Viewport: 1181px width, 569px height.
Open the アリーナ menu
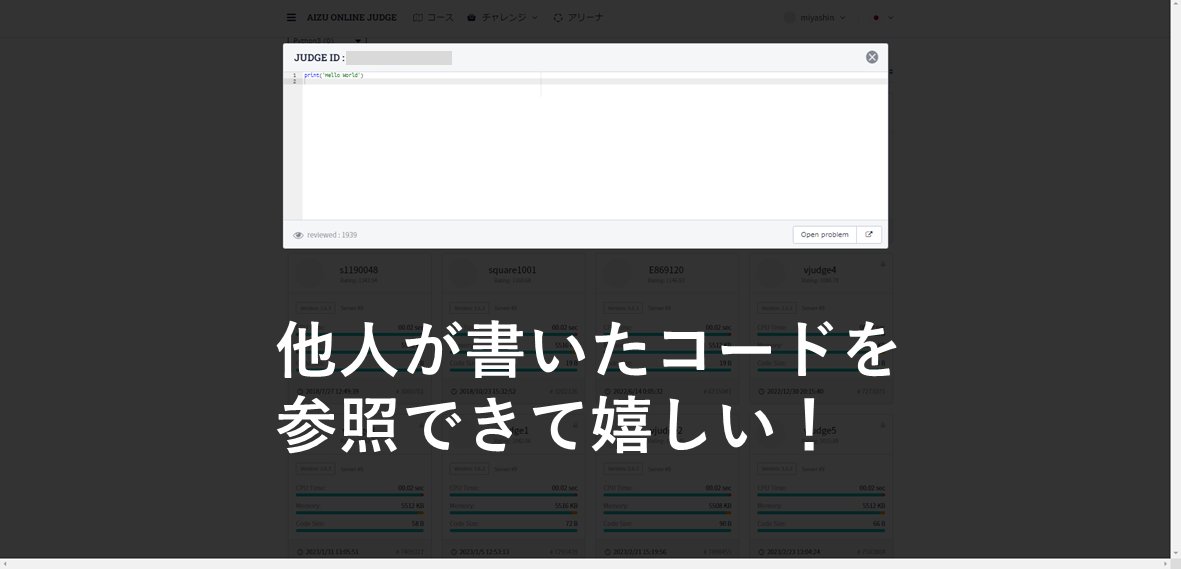pyautogui.click(x=578, y=17)
